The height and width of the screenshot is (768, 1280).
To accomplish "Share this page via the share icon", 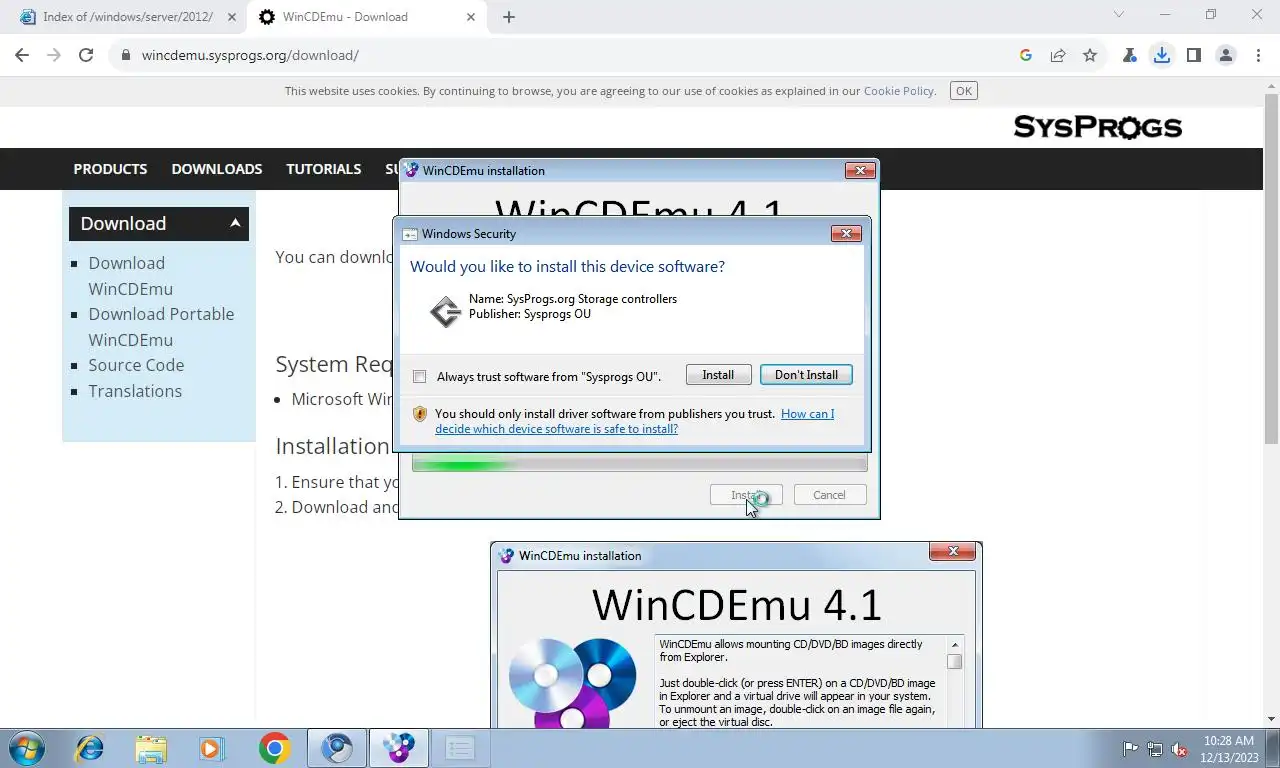I will coord(1058,56).
